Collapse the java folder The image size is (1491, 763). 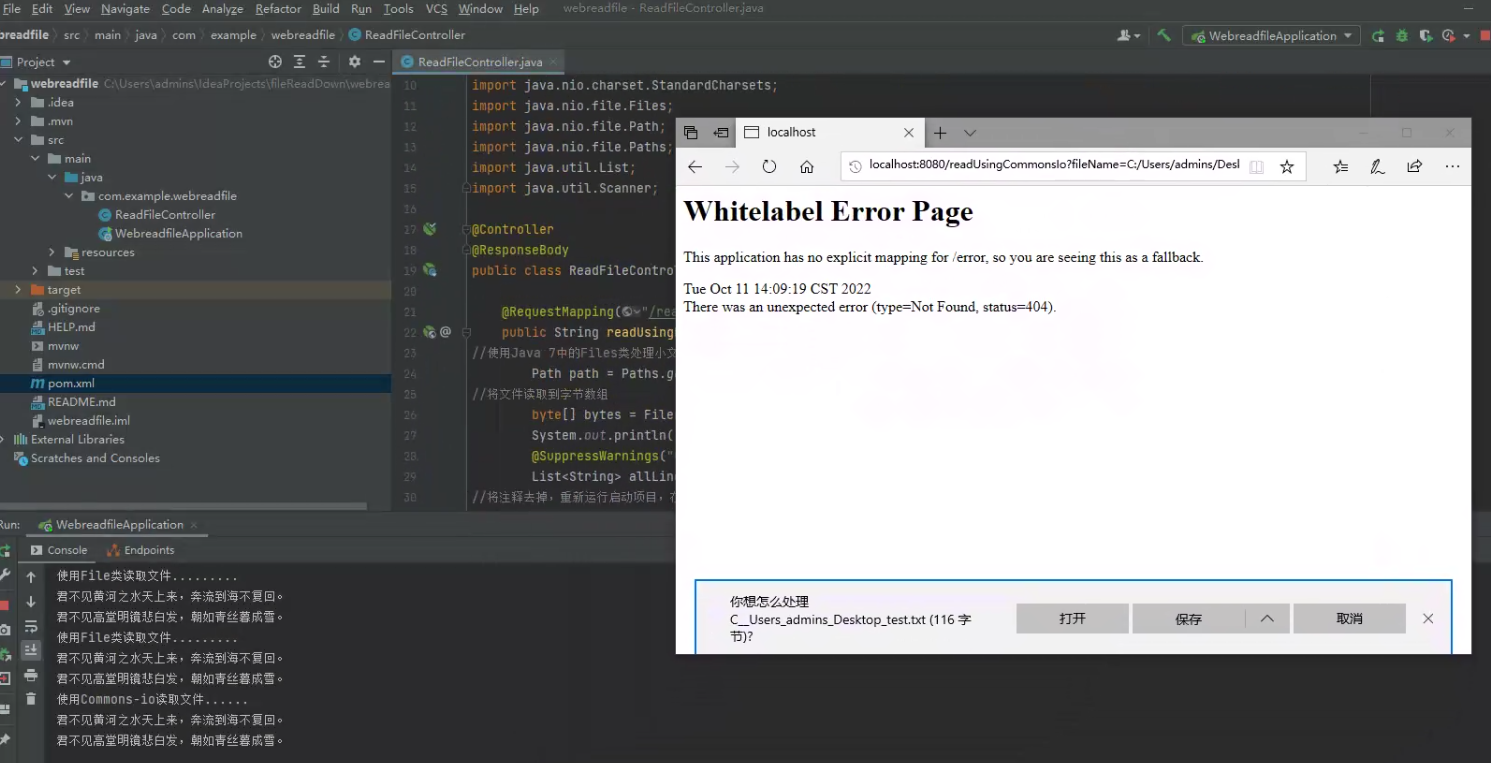click(x=52, y=177)
